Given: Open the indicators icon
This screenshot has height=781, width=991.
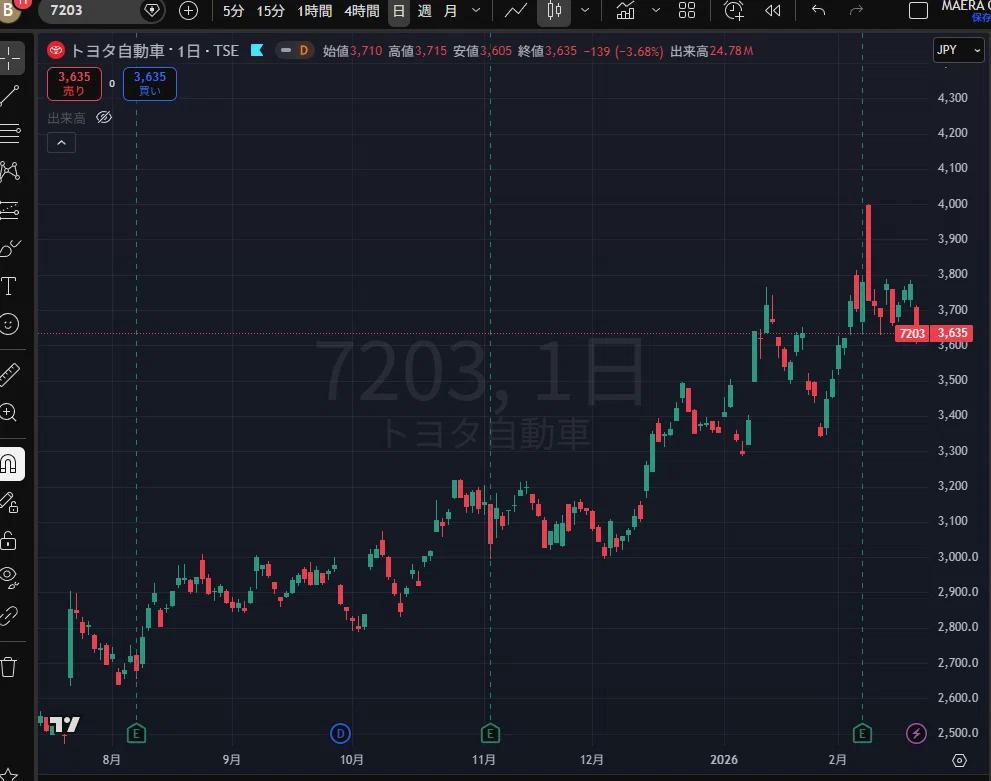Looking at the screenshot, I should point(625,11).
